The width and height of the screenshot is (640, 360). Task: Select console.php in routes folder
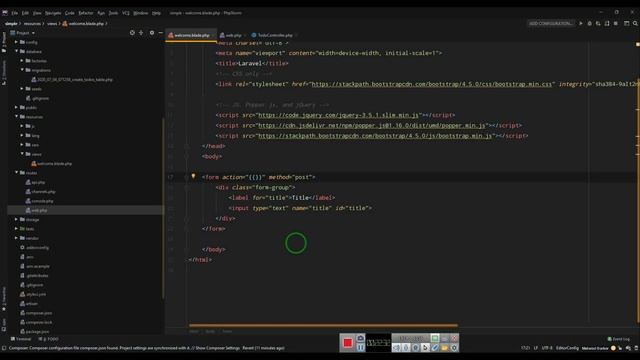39,201
